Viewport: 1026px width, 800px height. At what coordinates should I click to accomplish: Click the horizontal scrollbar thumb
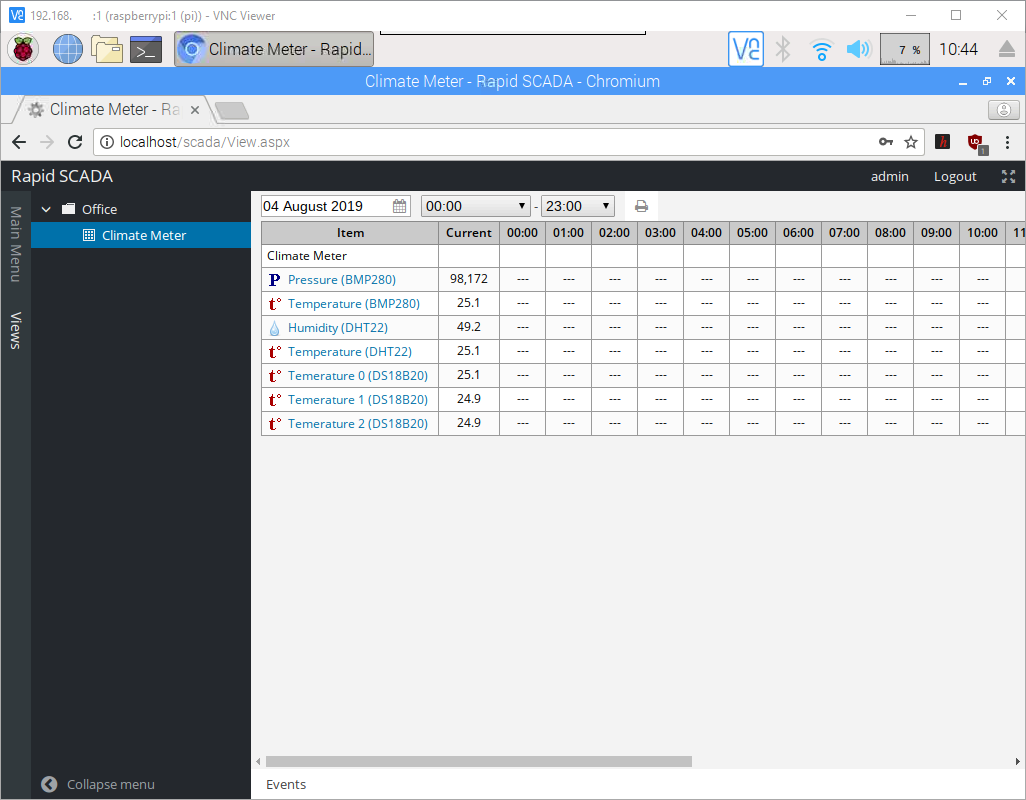pos(478,761)
